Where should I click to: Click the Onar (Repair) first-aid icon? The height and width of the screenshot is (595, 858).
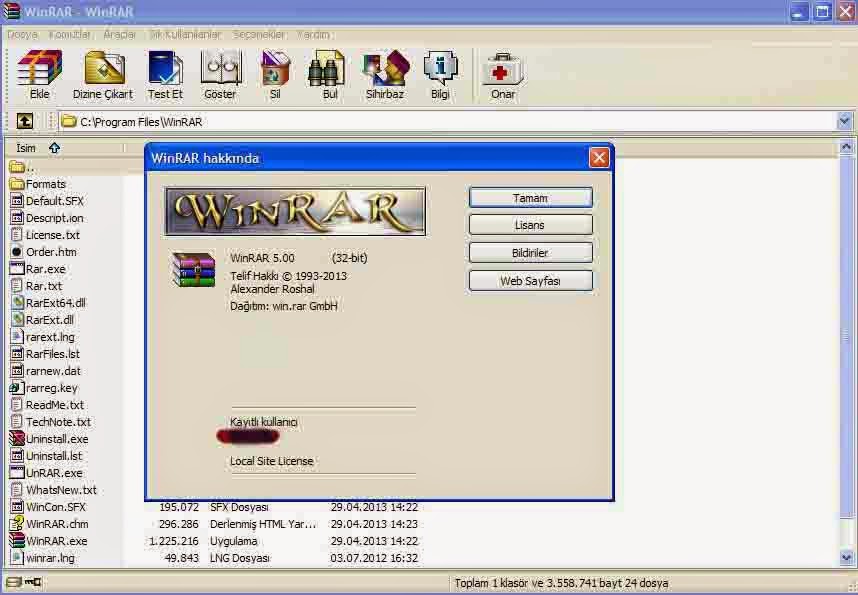tap(502, 75)
